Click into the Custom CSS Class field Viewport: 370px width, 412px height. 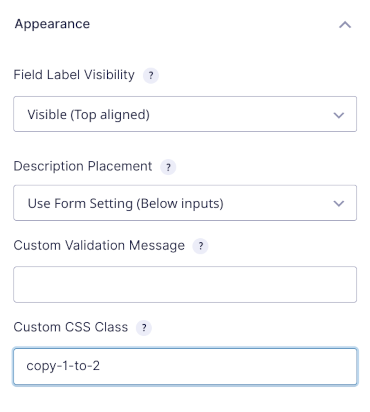[185, 366]
